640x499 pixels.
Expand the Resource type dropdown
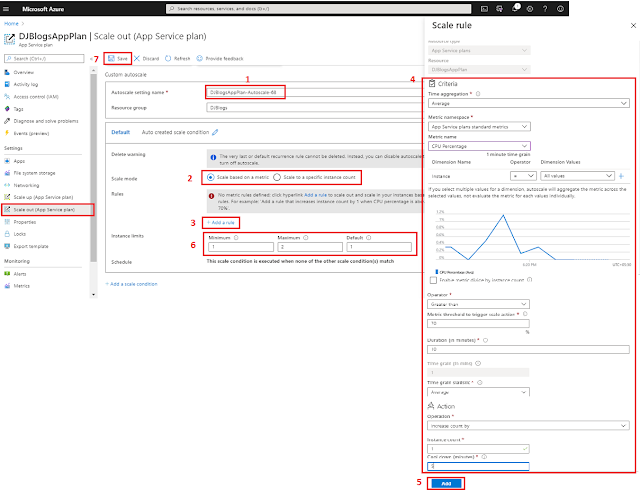tap(479, 50)
